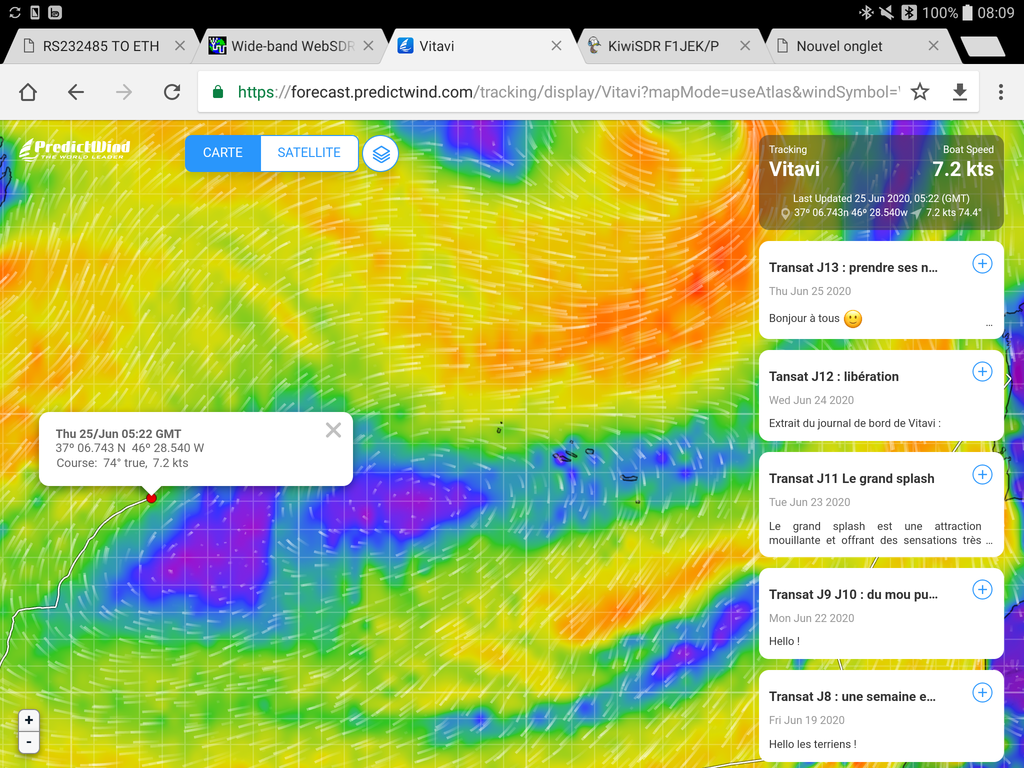Screen dimensions: 1024x768
Task: Click the Tue Jun 23 2020 date
Action: (x=809, y=502)
